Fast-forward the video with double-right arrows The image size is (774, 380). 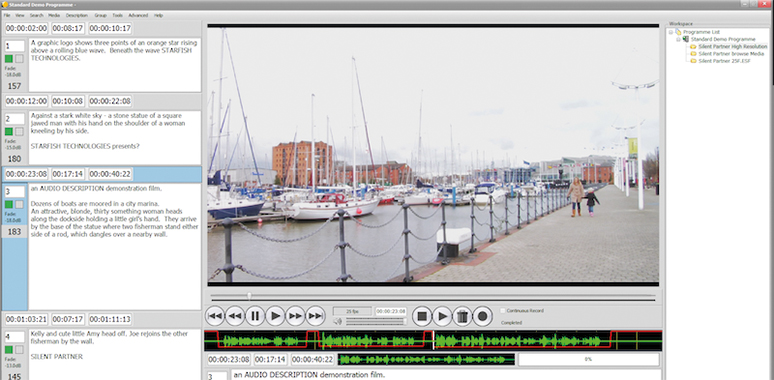295,316
